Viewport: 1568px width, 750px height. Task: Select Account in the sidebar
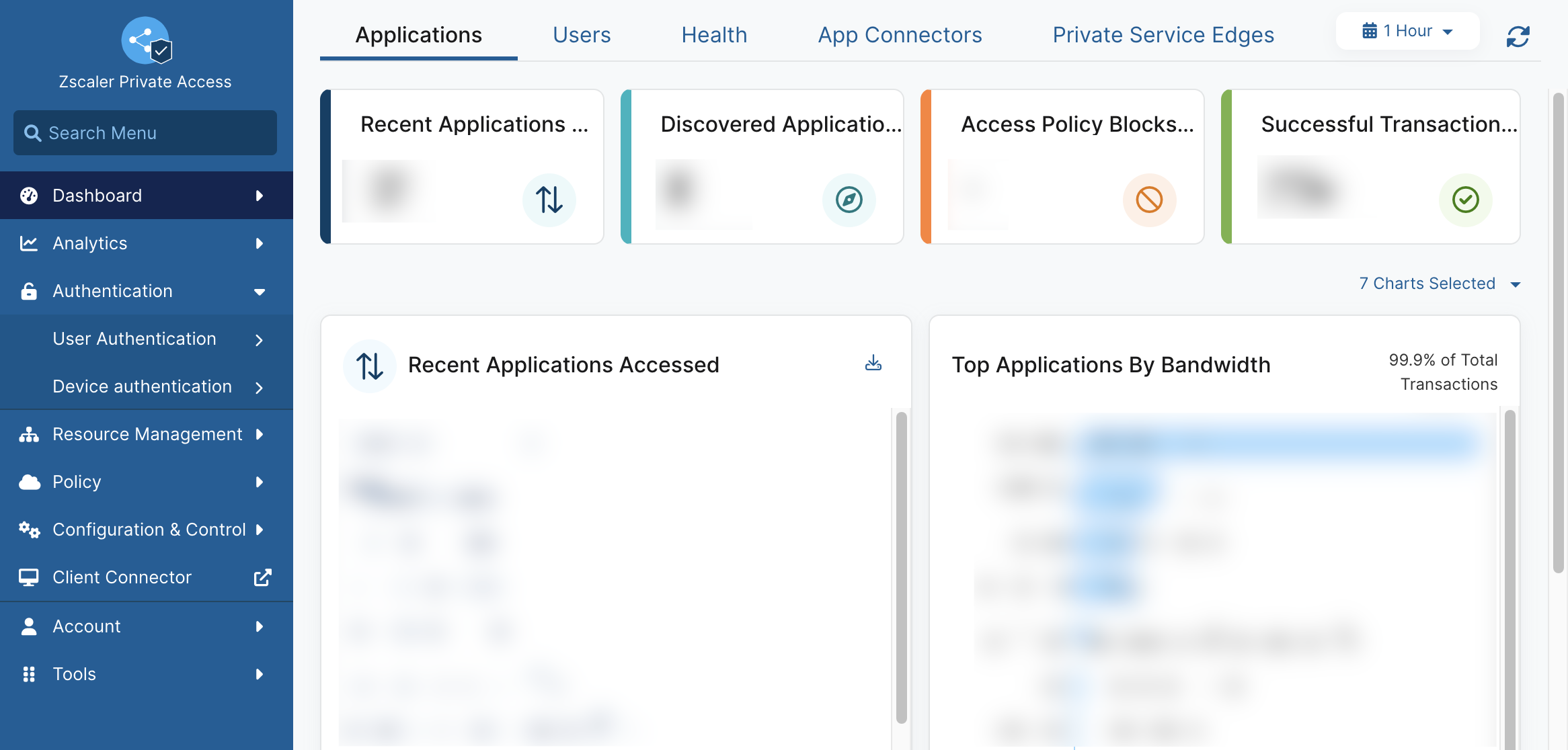pos(147,626)
